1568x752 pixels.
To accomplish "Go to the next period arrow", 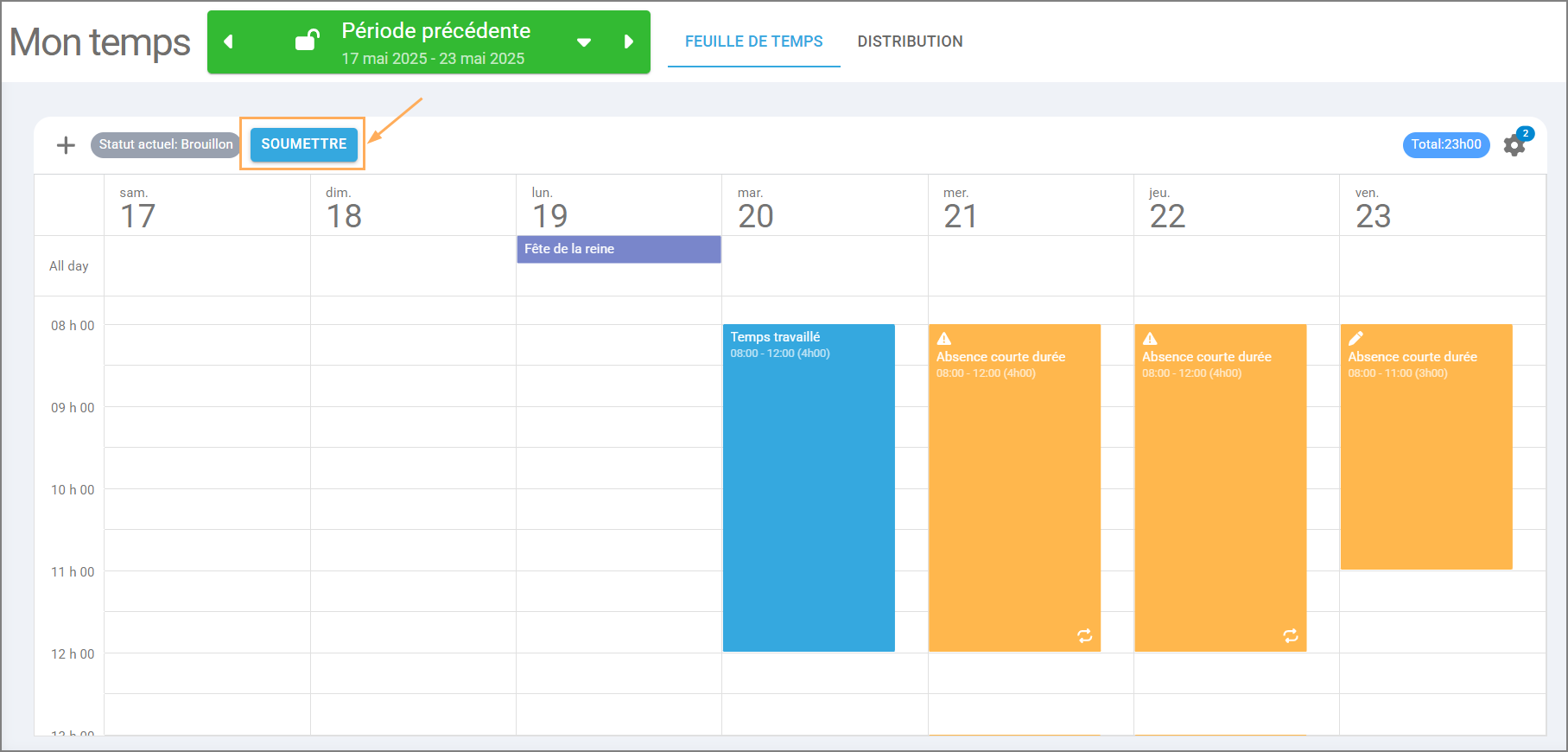I will tap(629, 41).
